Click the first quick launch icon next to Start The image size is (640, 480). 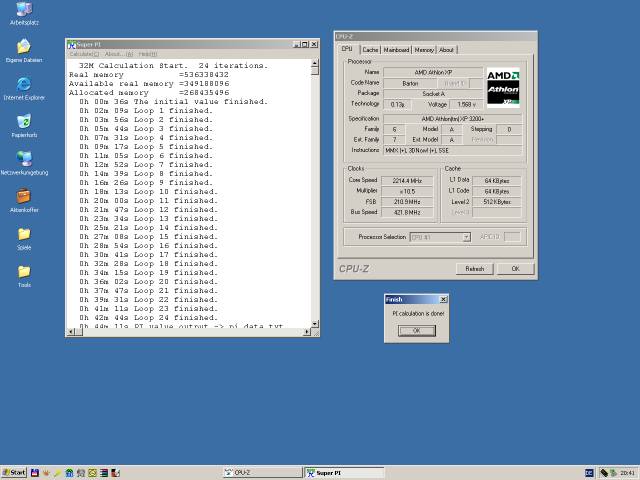tap(35, 473)
